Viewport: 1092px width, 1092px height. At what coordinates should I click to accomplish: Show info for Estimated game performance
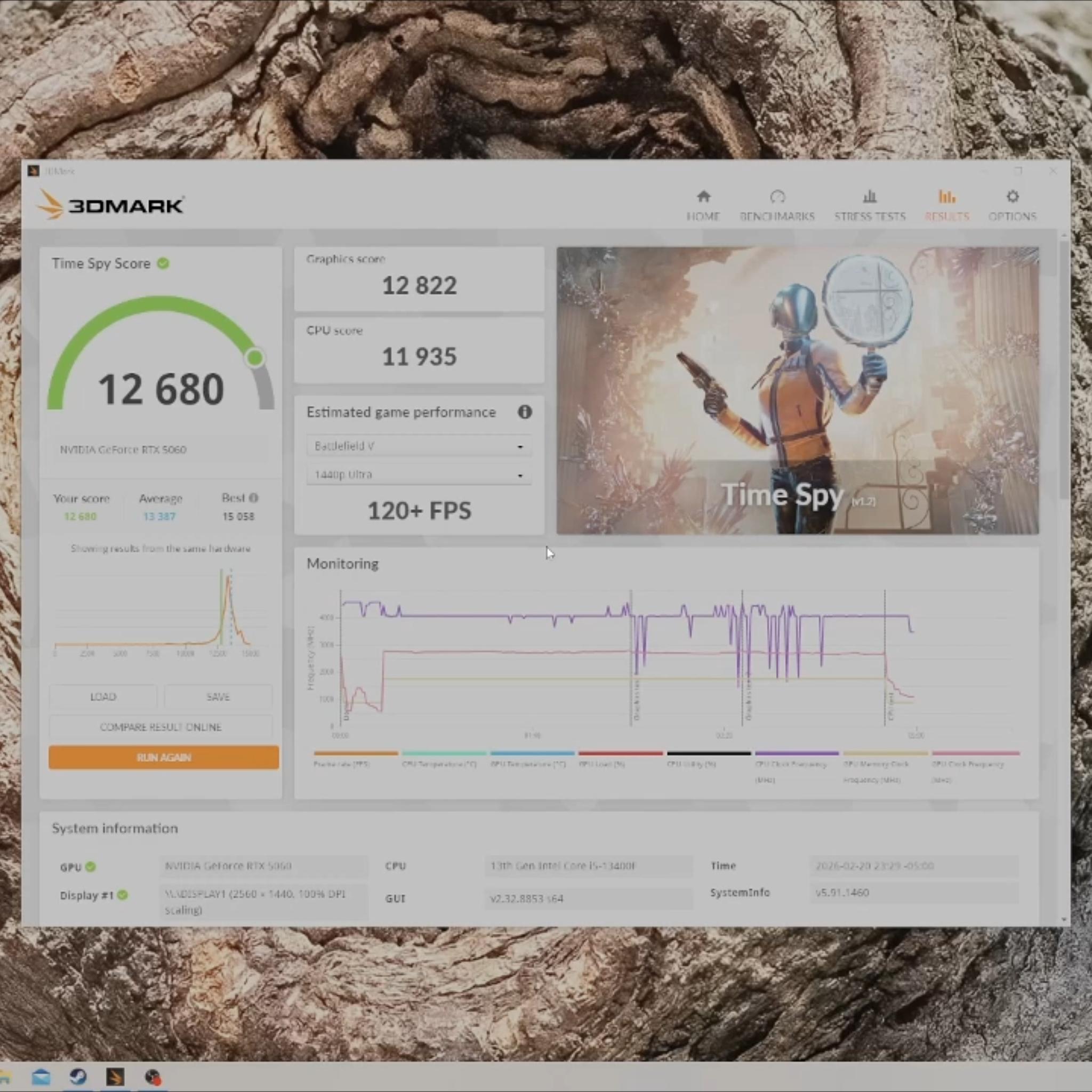pyautogui.click(x=525, y=412)
